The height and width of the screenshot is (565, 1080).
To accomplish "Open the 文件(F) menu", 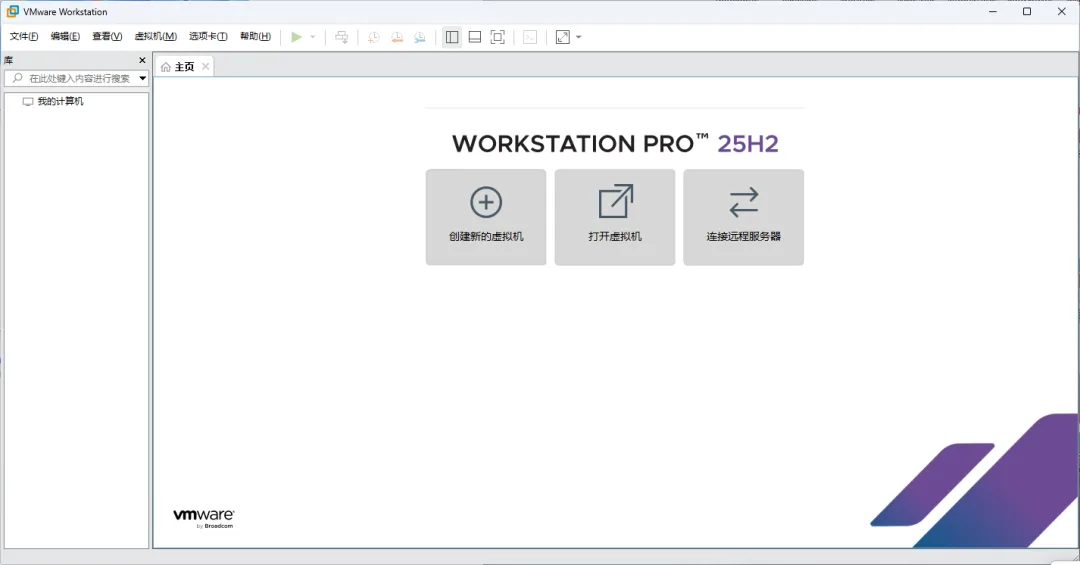I will (23, 37).
